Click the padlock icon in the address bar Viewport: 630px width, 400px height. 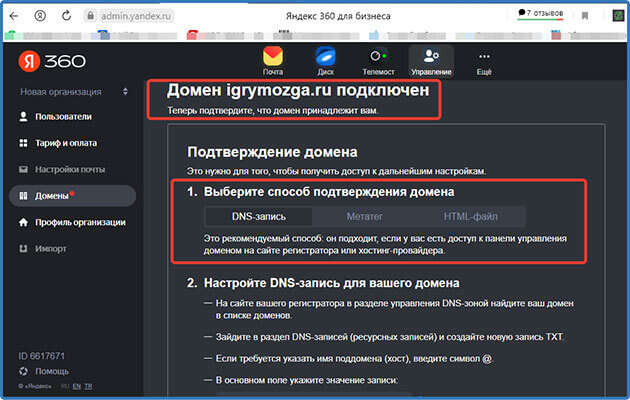tap(90, 16)
